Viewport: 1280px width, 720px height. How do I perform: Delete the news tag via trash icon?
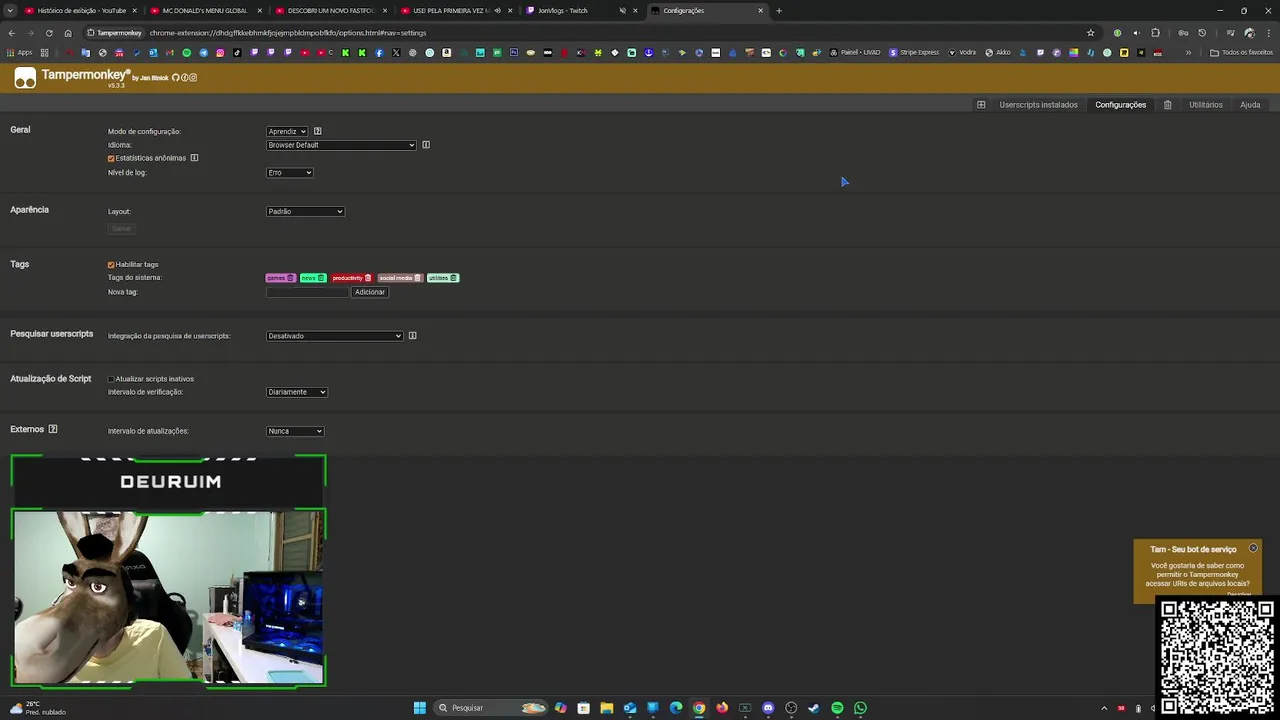[x=321, y=278]
